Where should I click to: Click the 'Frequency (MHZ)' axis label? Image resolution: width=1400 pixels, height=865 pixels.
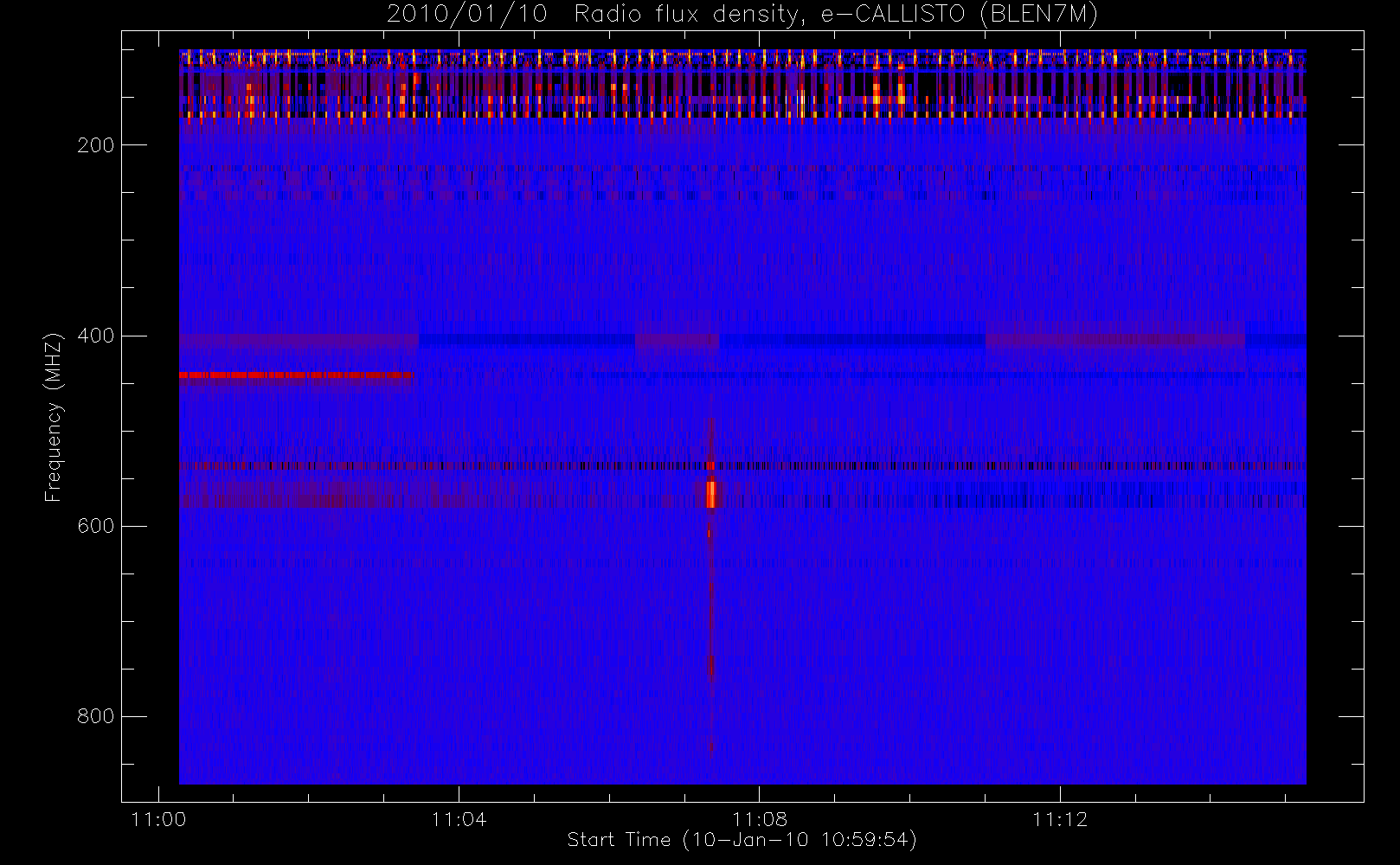coord(54,416)
